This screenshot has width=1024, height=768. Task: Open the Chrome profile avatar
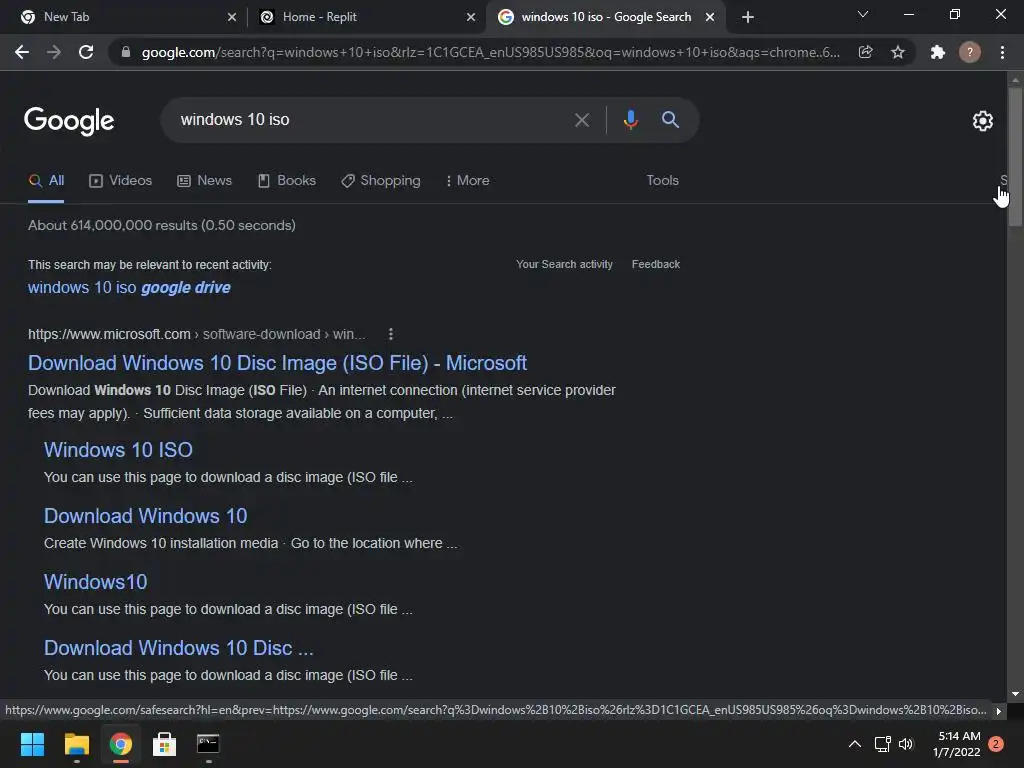(x=970, y=52)
